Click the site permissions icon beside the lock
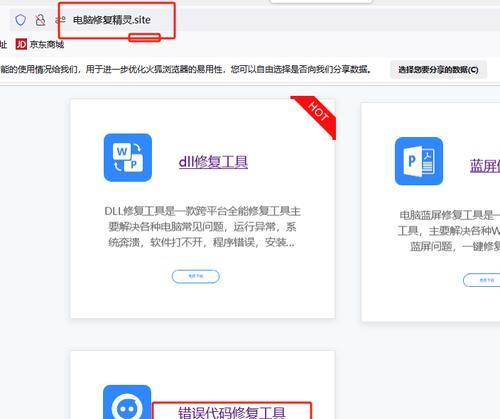The image size is (500, 419). click(60, 20)
